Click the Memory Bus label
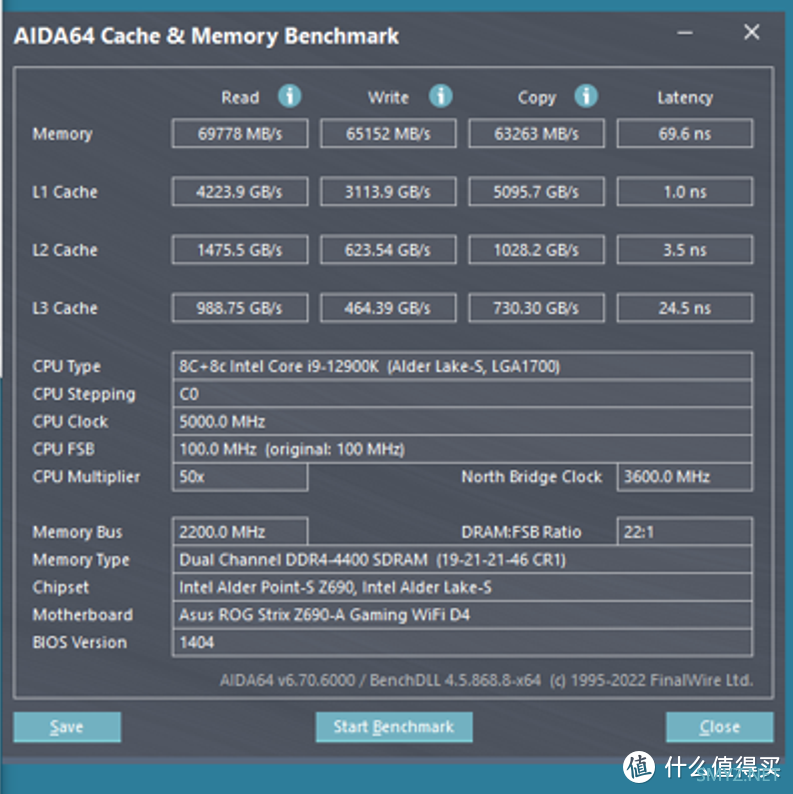 click(x=77, y=532)
